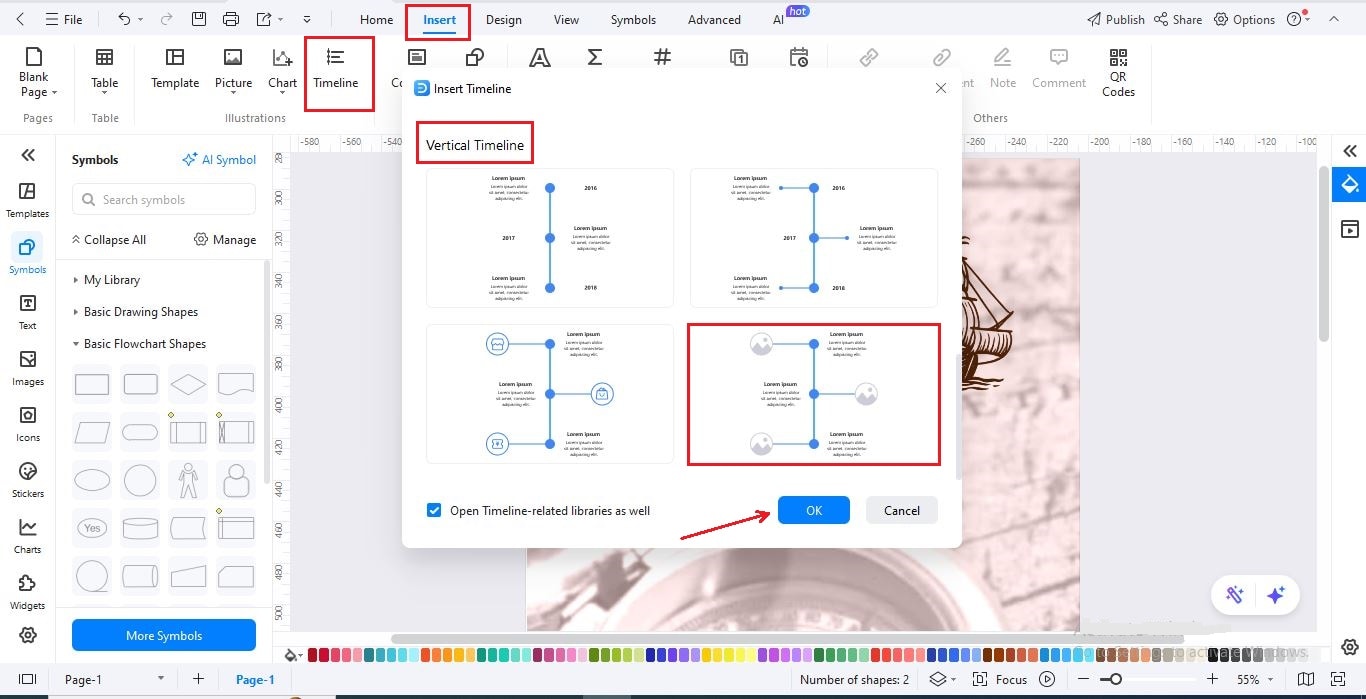Screen dimensions: 1366x699
Task: Open the Icons sidebar panel
Action: coord(28,424)
